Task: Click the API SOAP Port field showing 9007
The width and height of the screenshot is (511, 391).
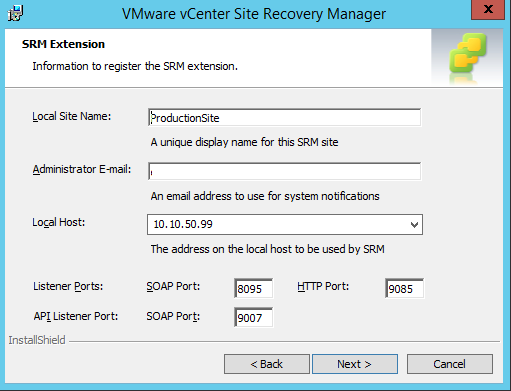Action: [254, 317]
